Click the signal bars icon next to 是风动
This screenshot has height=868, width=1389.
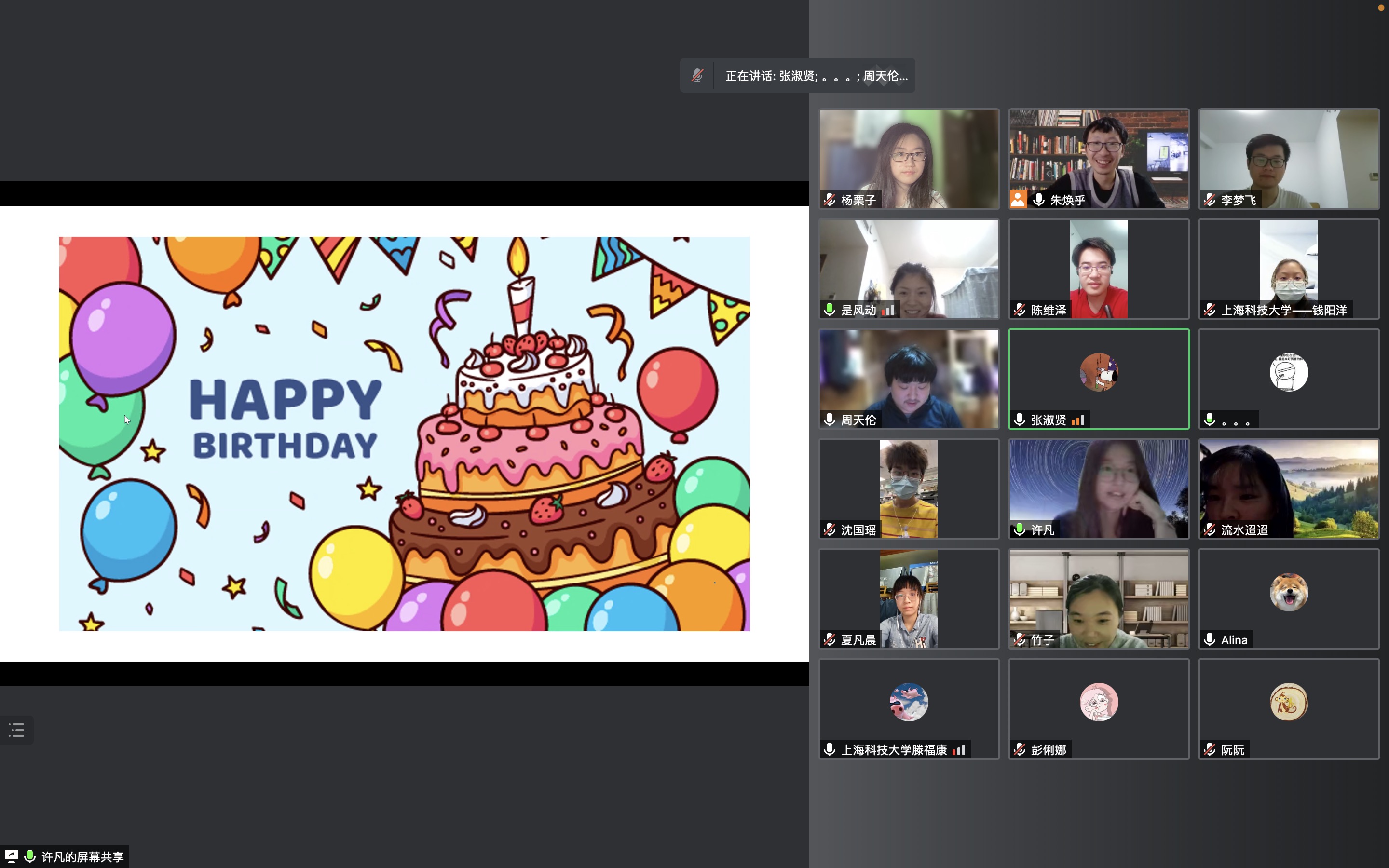[888, 311]
